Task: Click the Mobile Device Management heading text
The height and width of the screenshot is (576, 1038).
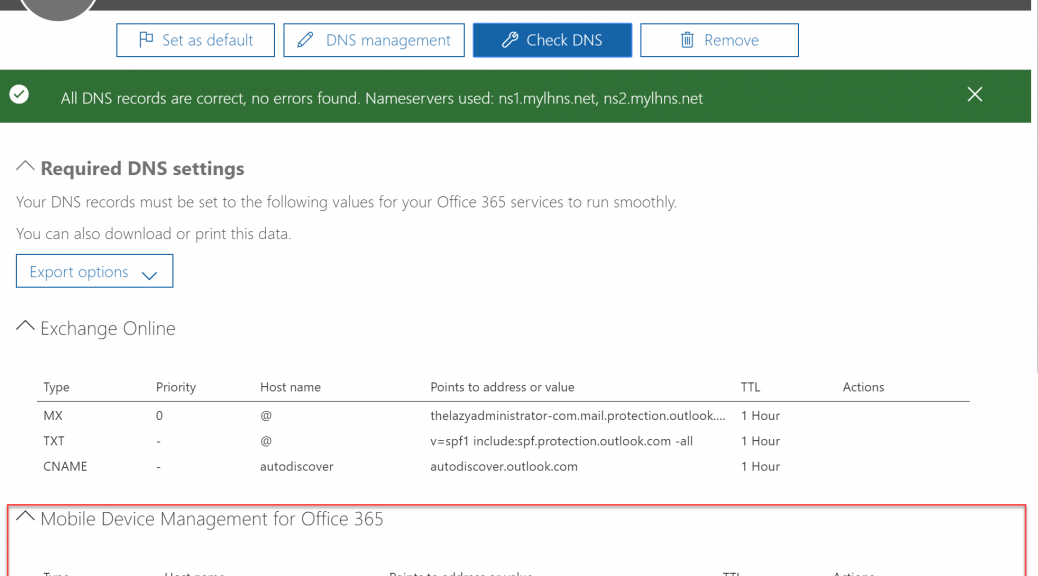Action: click(212, 519)
